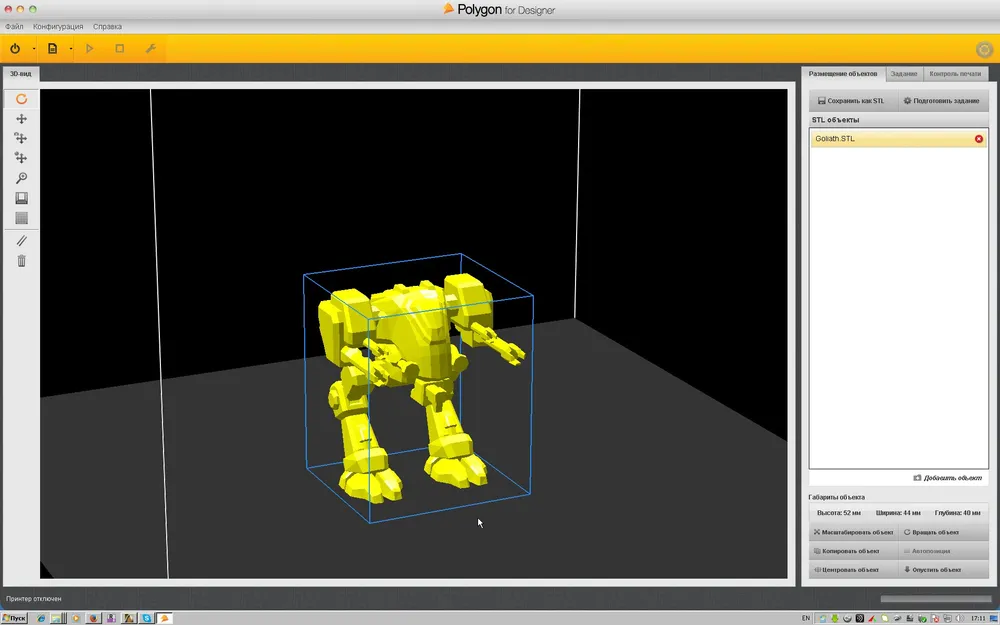Remove Goliath.STL with red X
The image size is (1000, 625).
click(979, 139)
